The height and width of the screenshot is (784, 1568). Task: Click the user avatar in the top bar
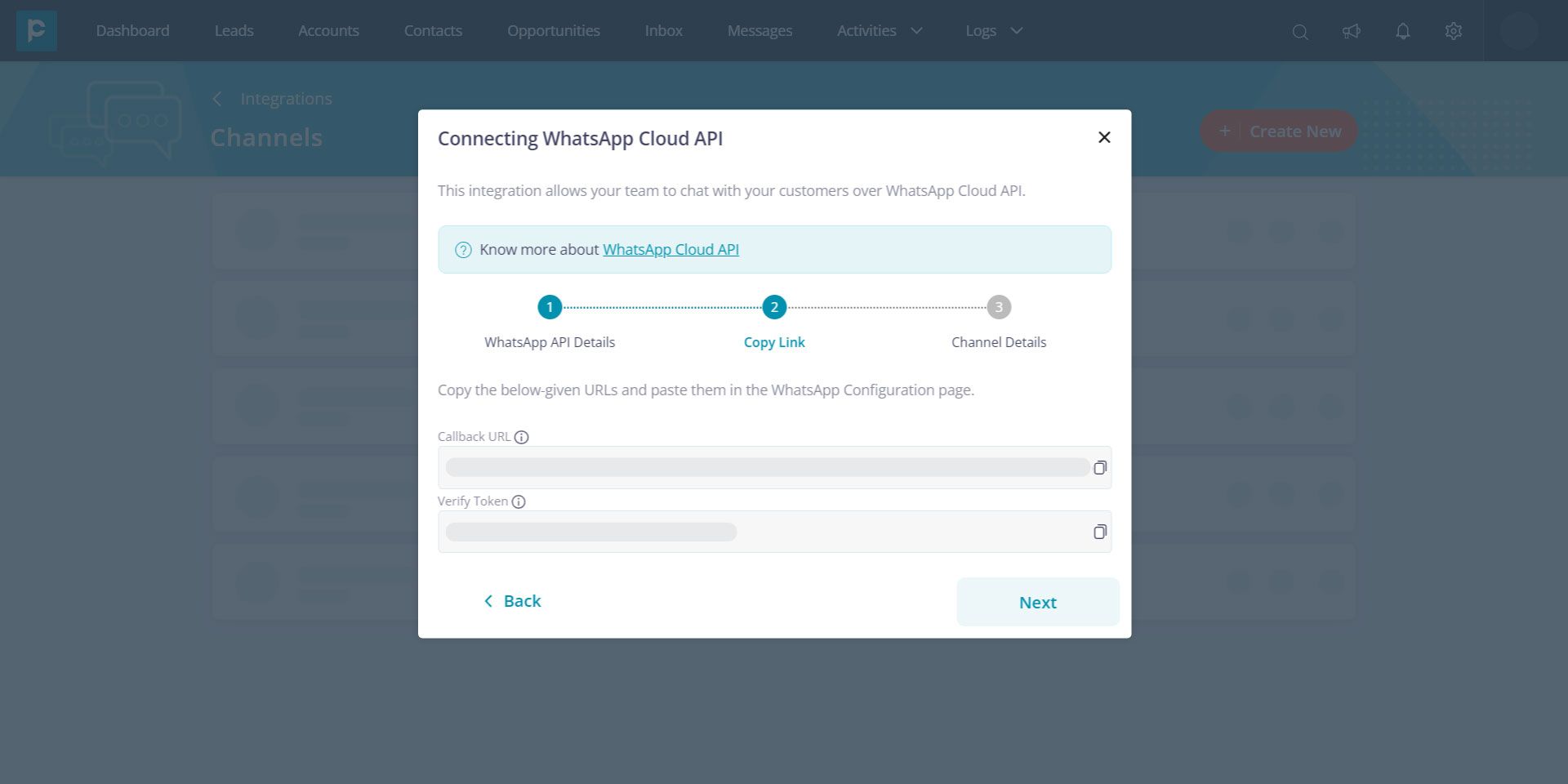click(1519, 31)
